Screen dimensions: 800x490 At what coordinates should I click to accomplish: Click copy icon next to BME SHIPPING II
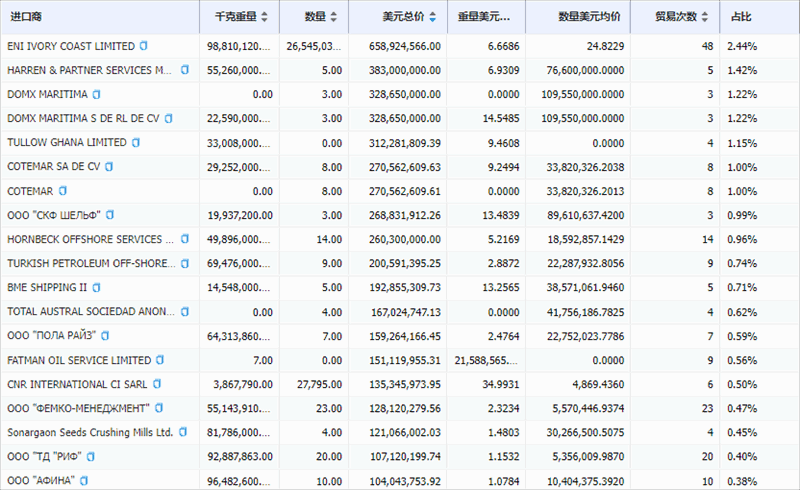(x=97, y=287)
